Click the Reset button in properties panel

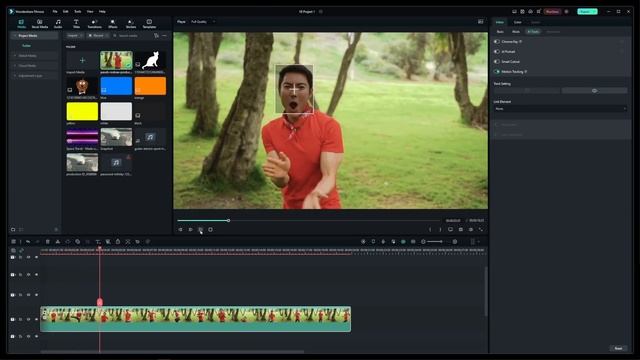618,348
